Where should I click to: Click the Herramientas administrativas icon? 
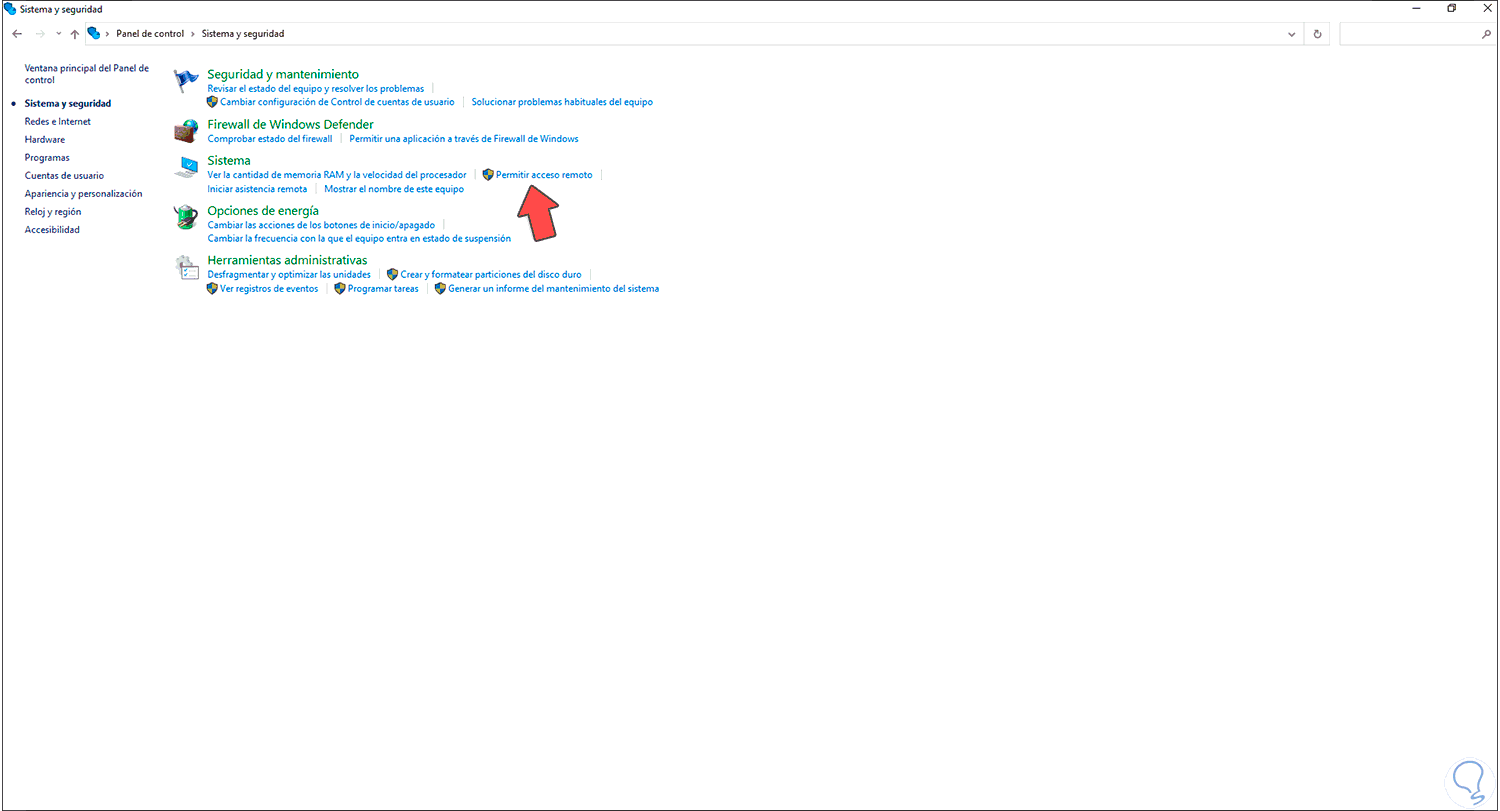(186, 268)
